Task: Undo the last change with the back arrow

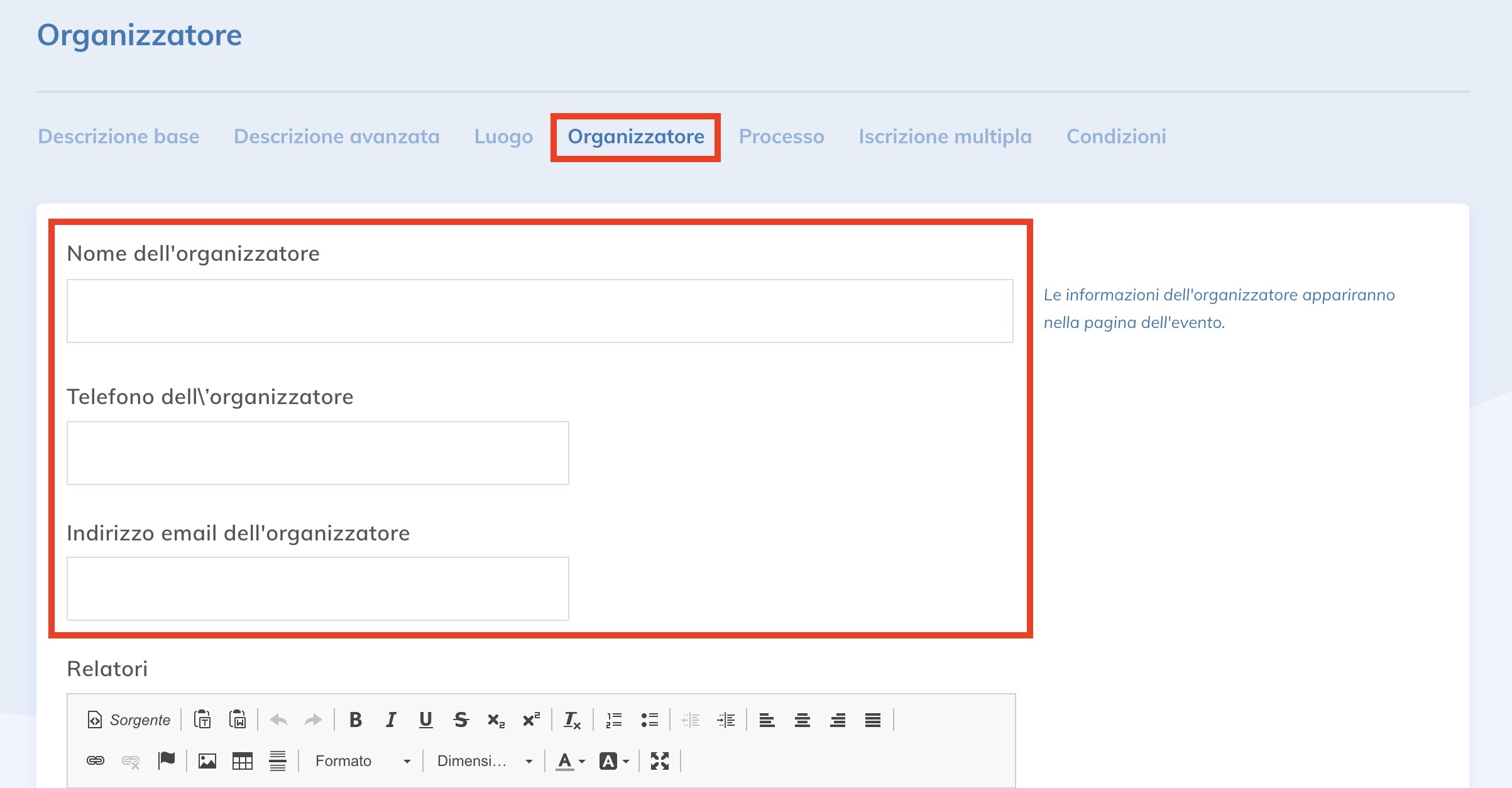Action: tap(278, 720)
